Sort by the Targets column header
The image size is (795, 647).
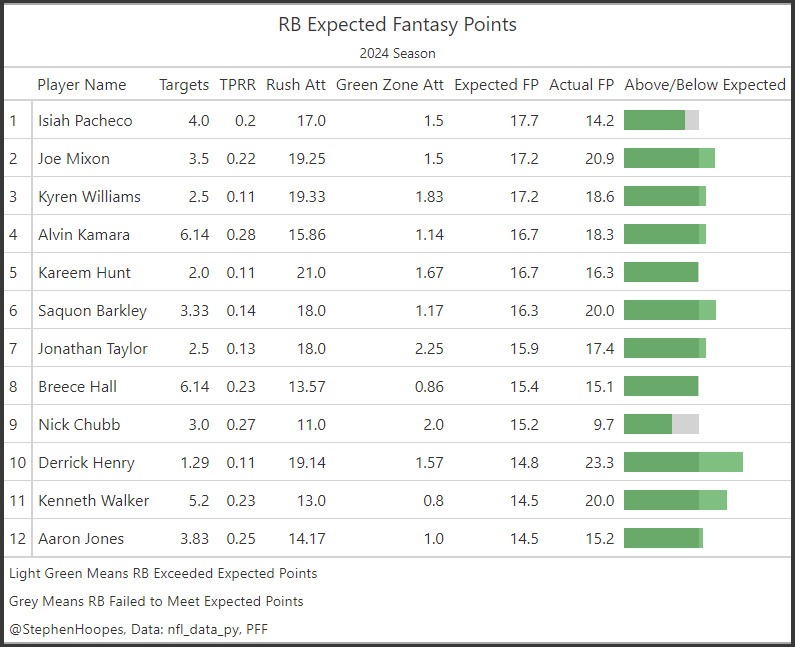click(x=184, y=85)
